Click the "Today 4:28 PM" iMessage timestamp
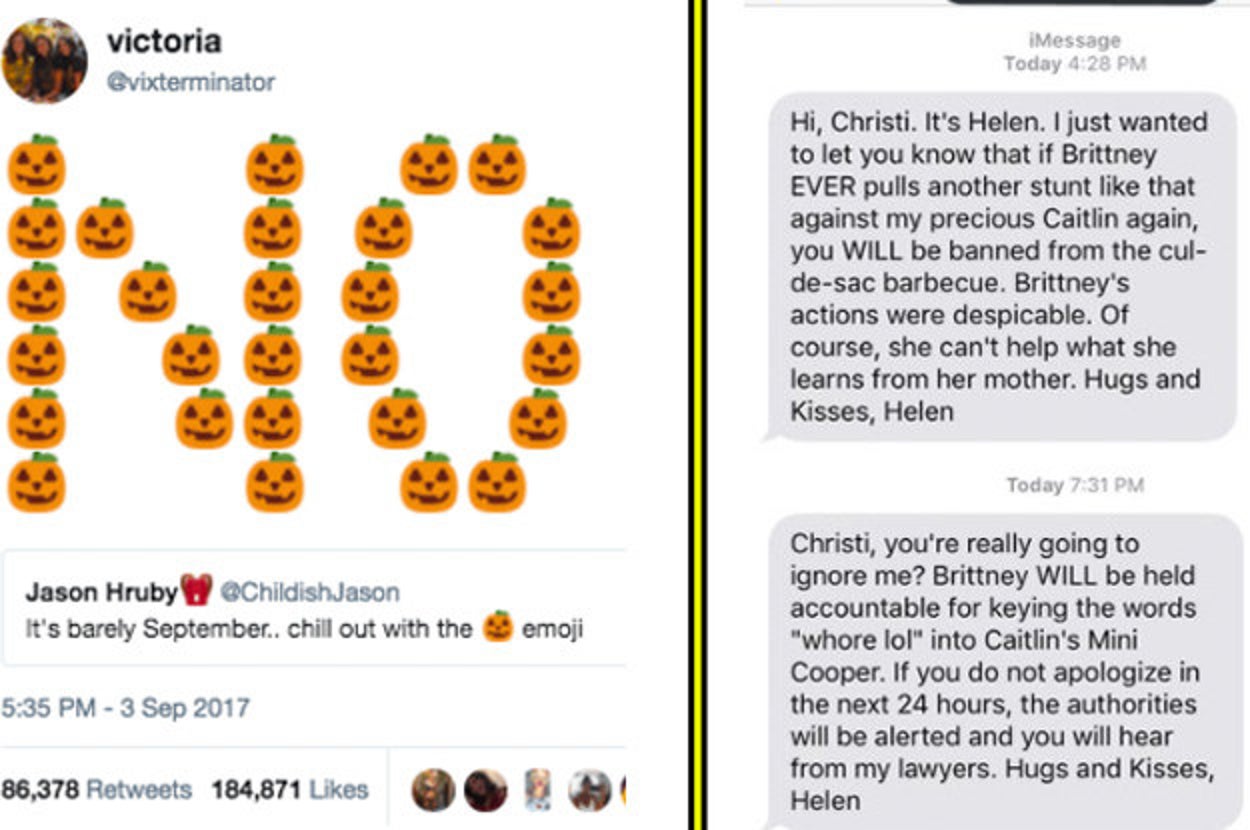 pos(1075,63)
